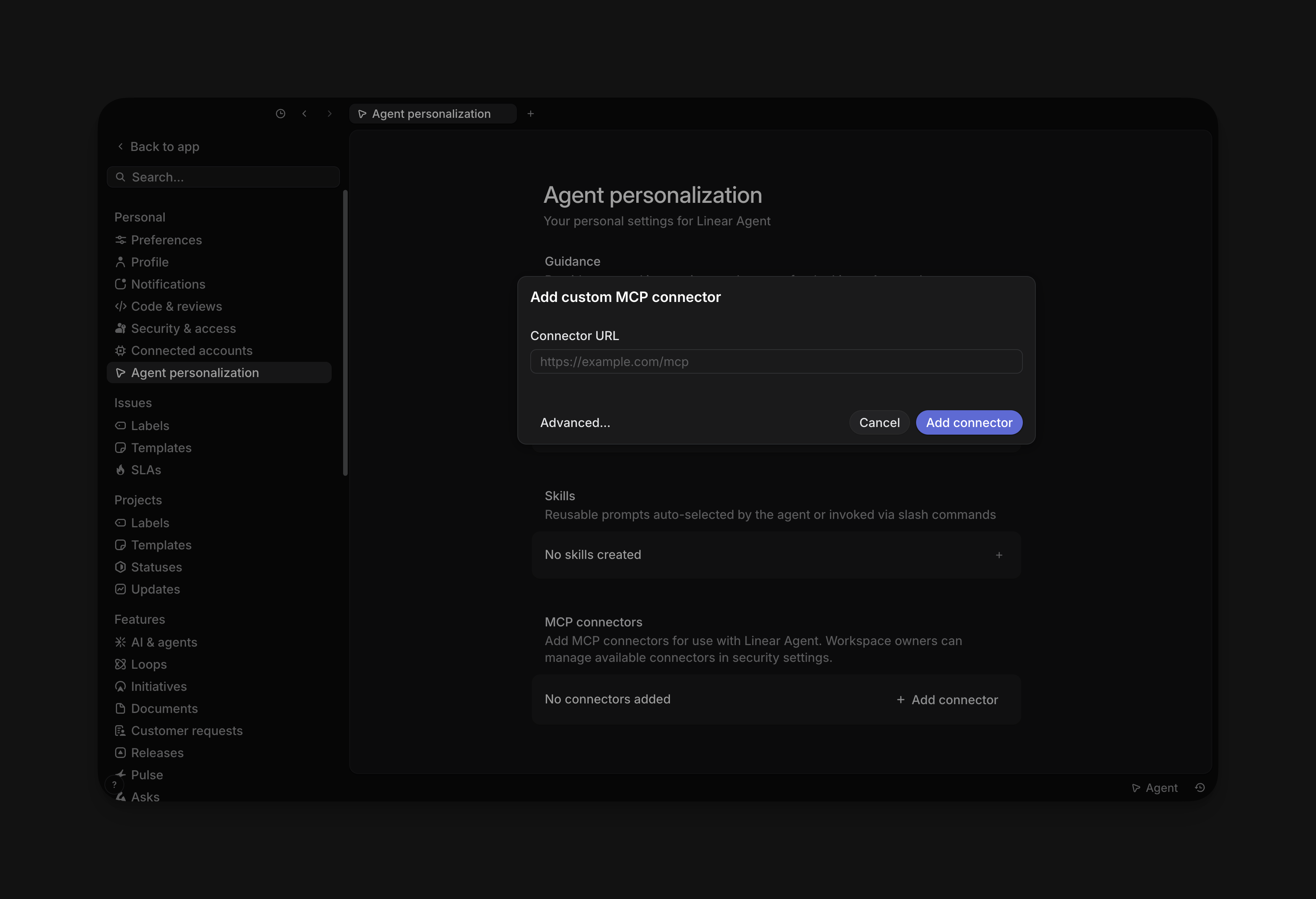Viewport: 1316px width, 899px height.
Task: Click the Loops icon
Action: pos(120,665)
